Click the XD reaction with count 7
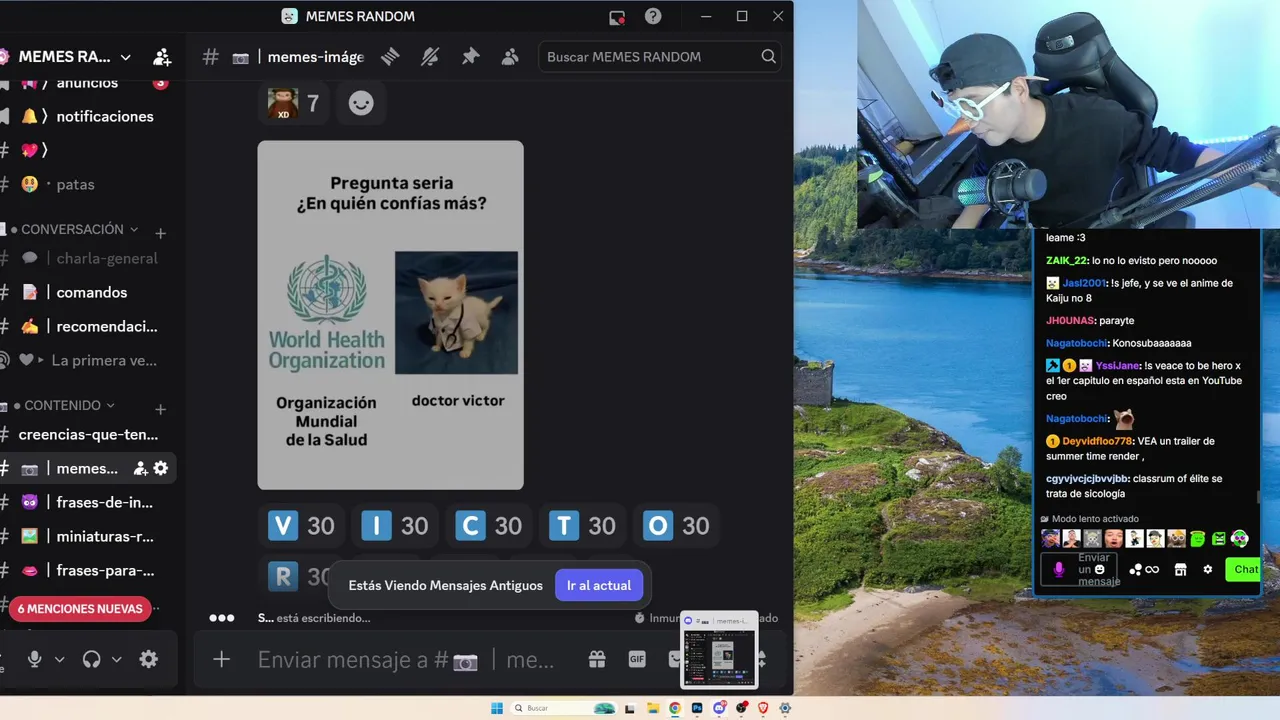Viewport: 1280px width, 720px height. click(295, 103)
